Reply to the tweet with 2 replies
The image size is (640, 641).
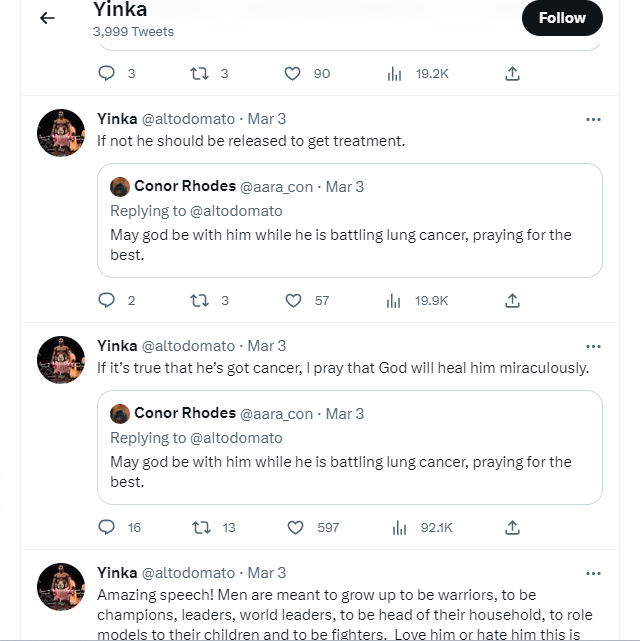click(x=108, y=300)
